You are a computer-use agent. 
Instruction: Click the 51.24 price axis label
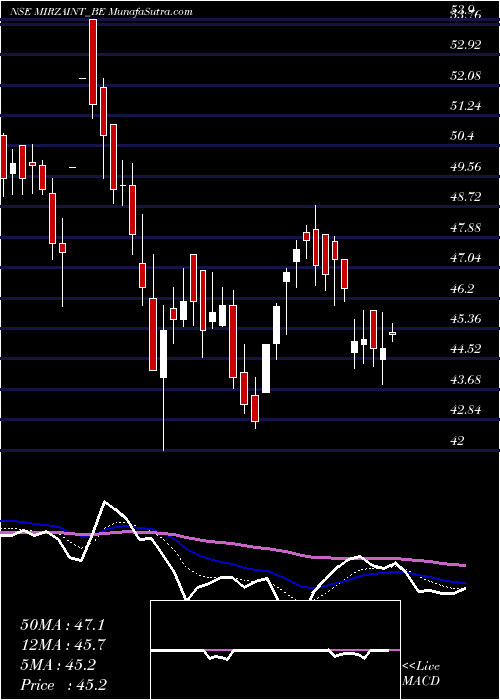[466, 106]
